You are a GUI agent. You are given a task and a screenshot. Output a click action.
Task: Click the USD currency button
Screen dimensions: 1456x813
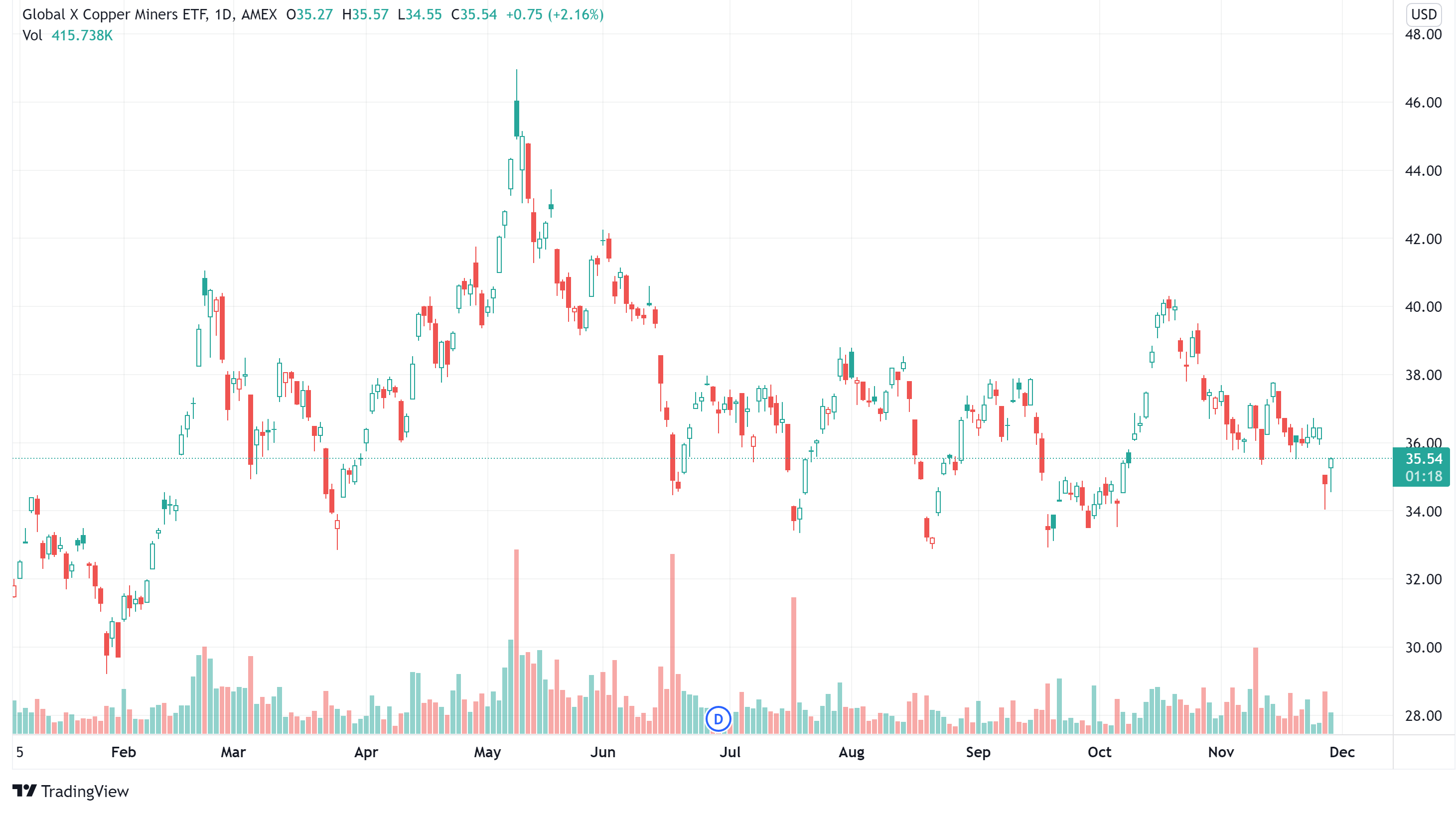coord(1424,14)
